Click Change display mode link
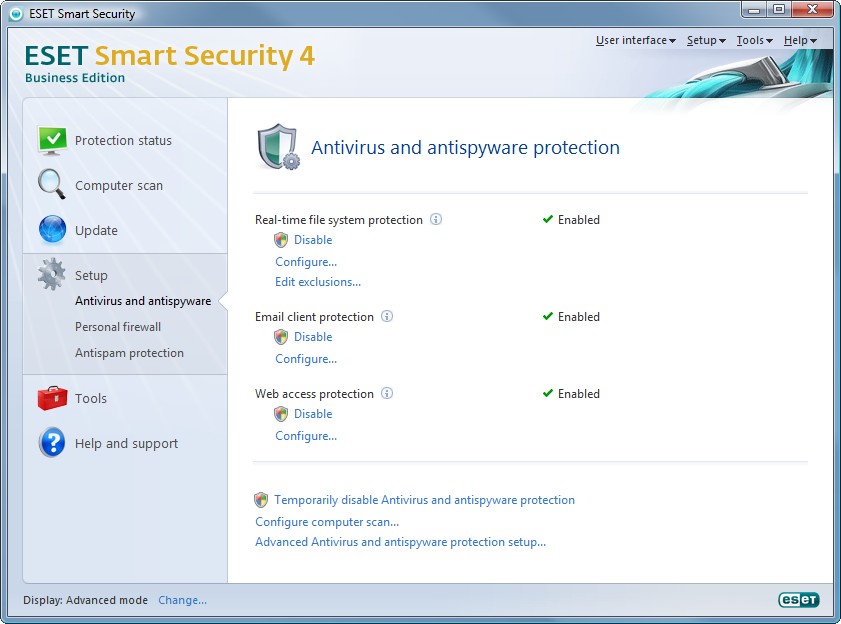The width and height of the screenshot is (841, 624). [x=182, y=600]
